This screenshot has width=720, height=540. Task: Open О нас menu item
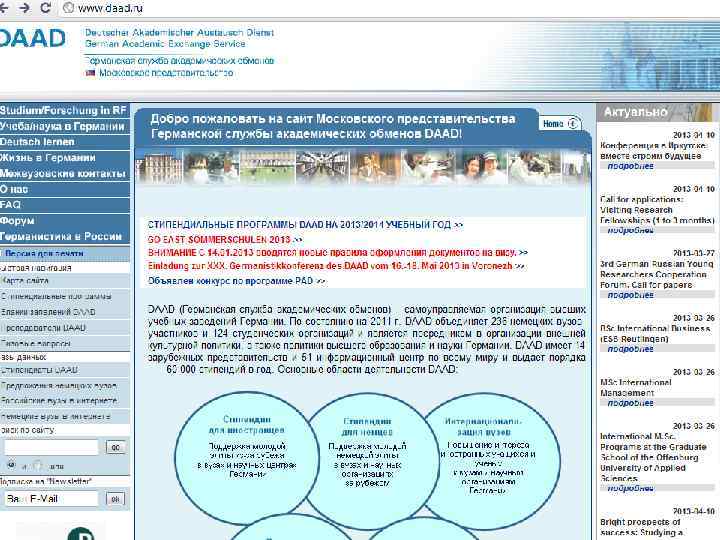click(x=64, y=189)
